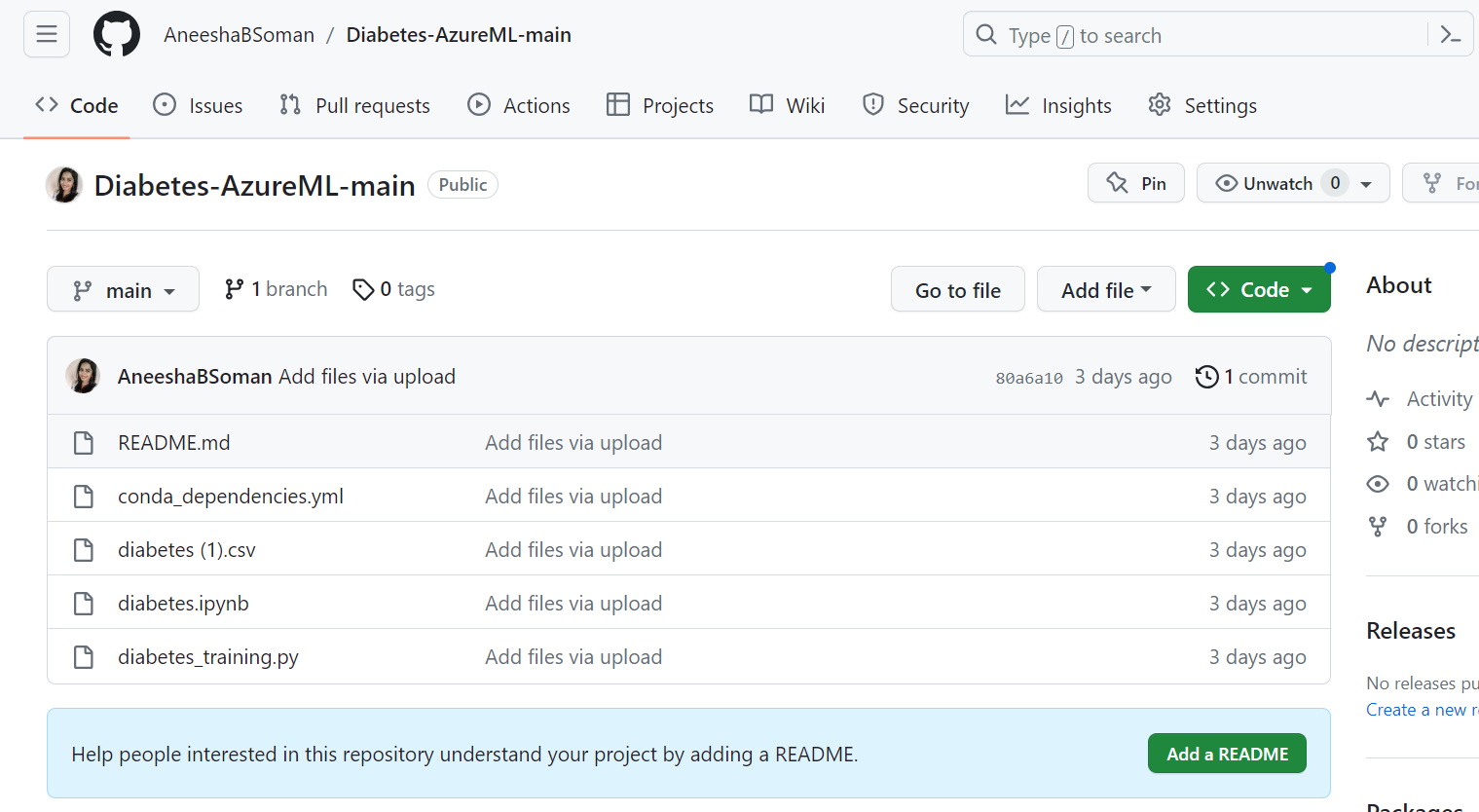
Task: Click the GitHub logo icon
Action: click(117, 35)
